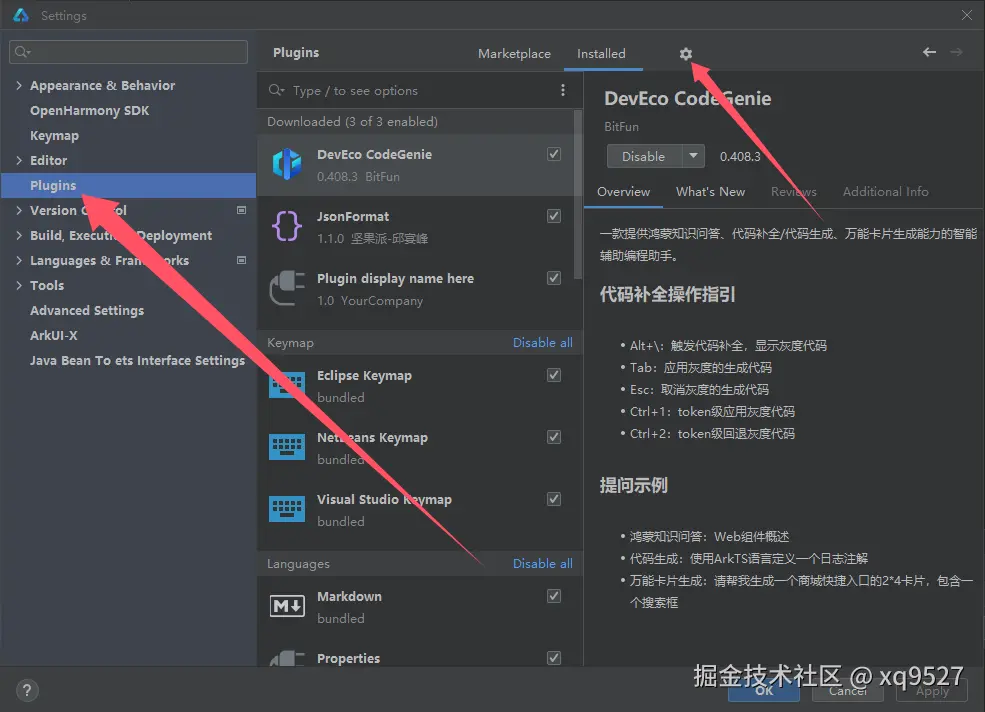Expand the Tools settings node
The image size is (985, 712).
(x=19, y=285)
